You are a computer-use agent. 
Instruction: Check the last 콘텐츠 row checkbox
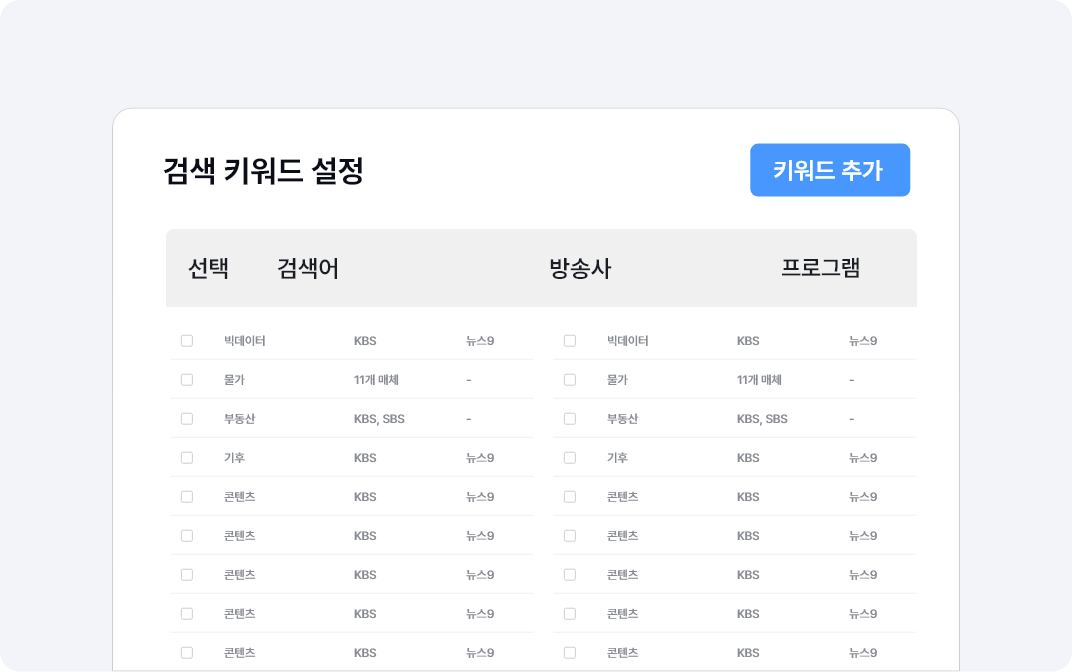[187, 651]
